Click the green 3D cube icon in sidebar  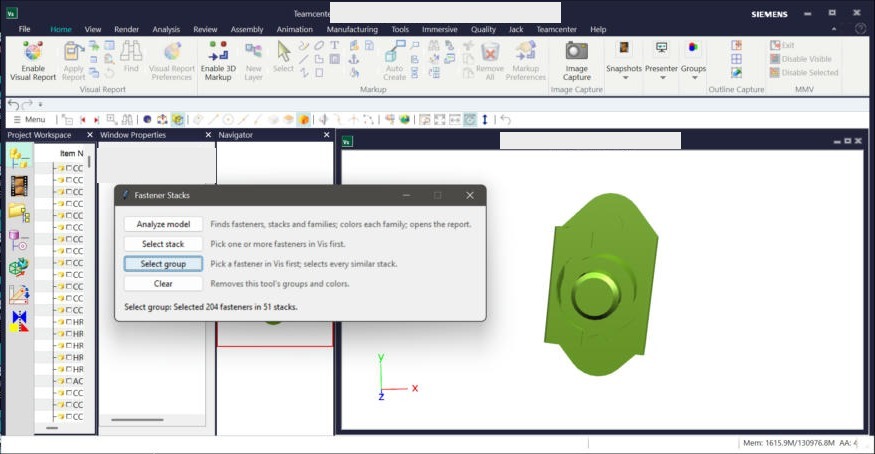click(x=20, y=267)
